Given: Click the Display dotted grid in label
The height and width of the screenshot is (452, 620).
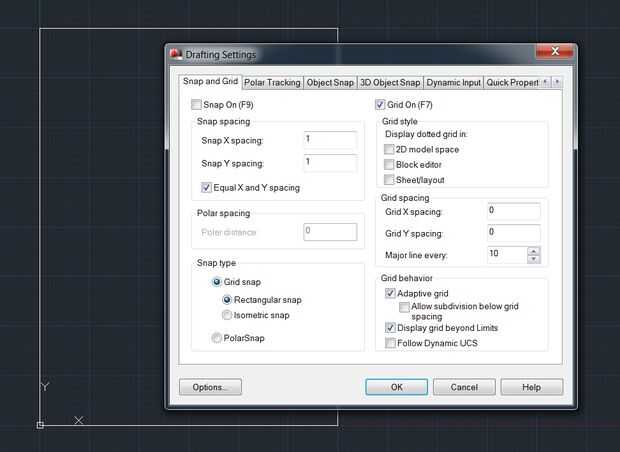Looking at the screenshot, I should (x=426, y=134).
